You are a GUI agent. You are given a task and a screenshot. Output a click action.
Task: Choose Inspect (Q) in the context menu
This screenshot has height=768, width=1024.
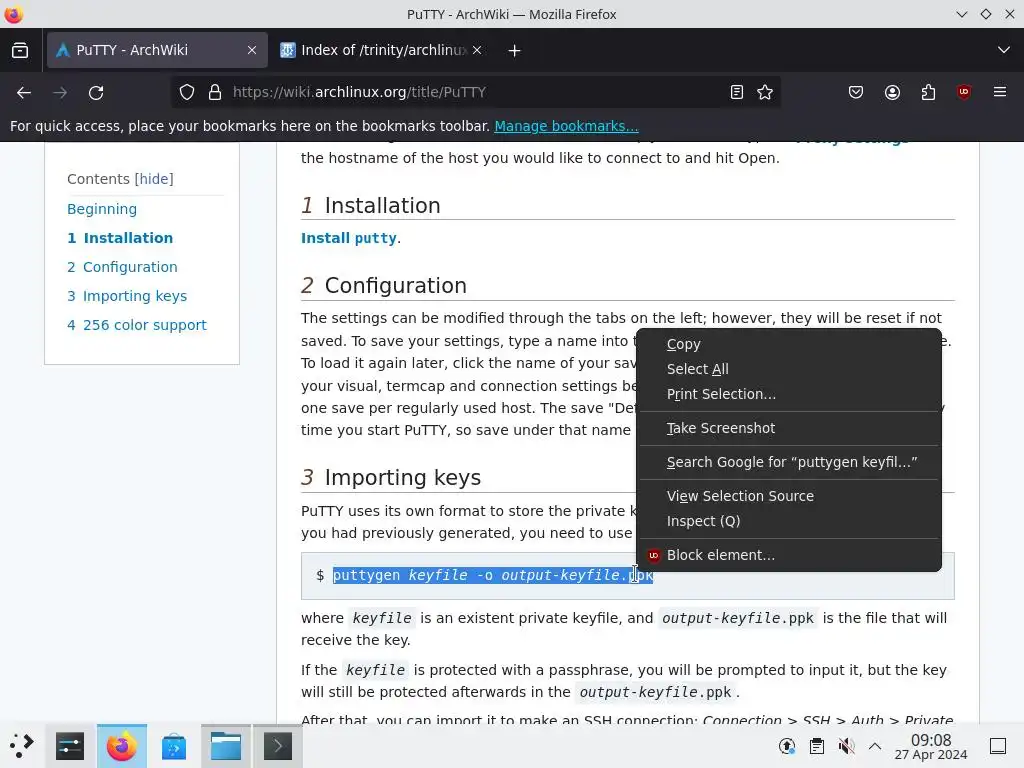coord(789,521)
